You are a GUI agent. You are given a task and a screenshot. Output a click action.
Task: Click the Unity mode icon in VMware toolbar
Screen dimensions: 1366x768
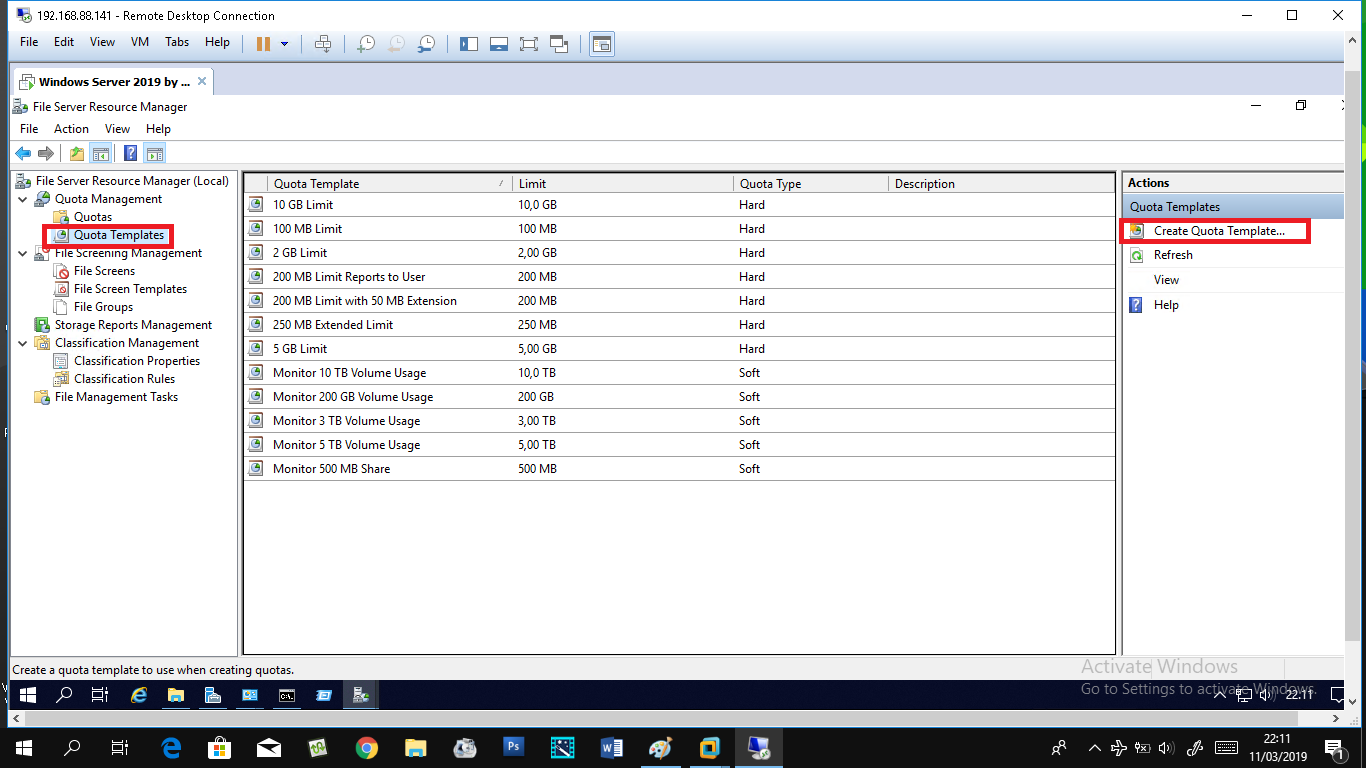click(x=559, y=43)
